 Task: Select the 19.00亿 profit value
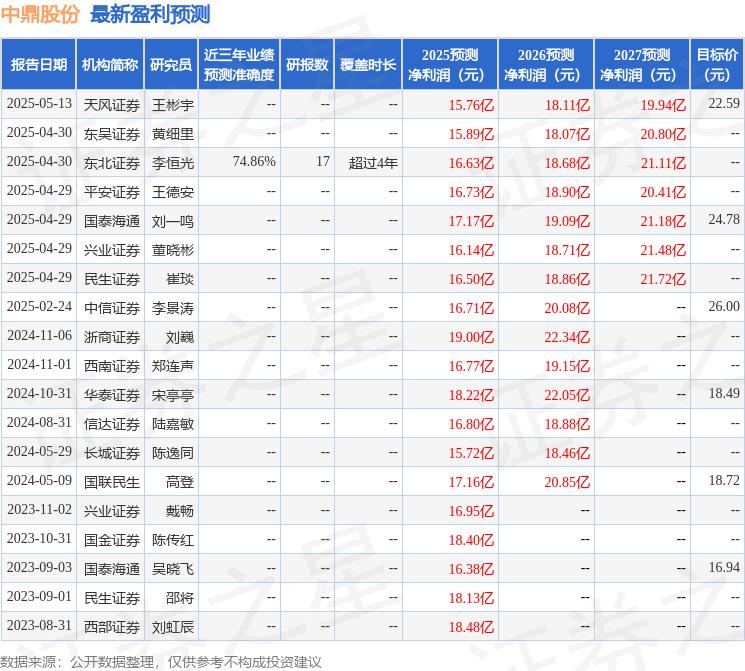coord(471,337)
